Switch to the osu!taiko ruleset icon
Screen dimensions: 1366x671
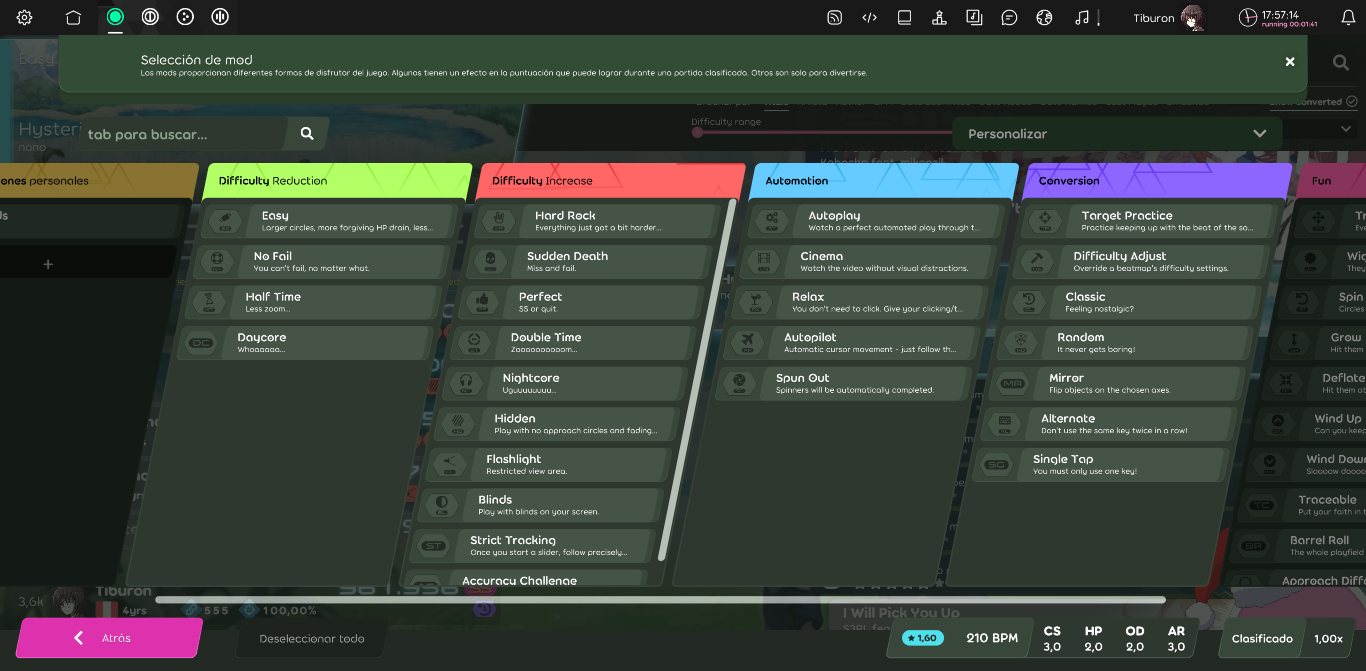pyautogui.click(x=150, y=17)
